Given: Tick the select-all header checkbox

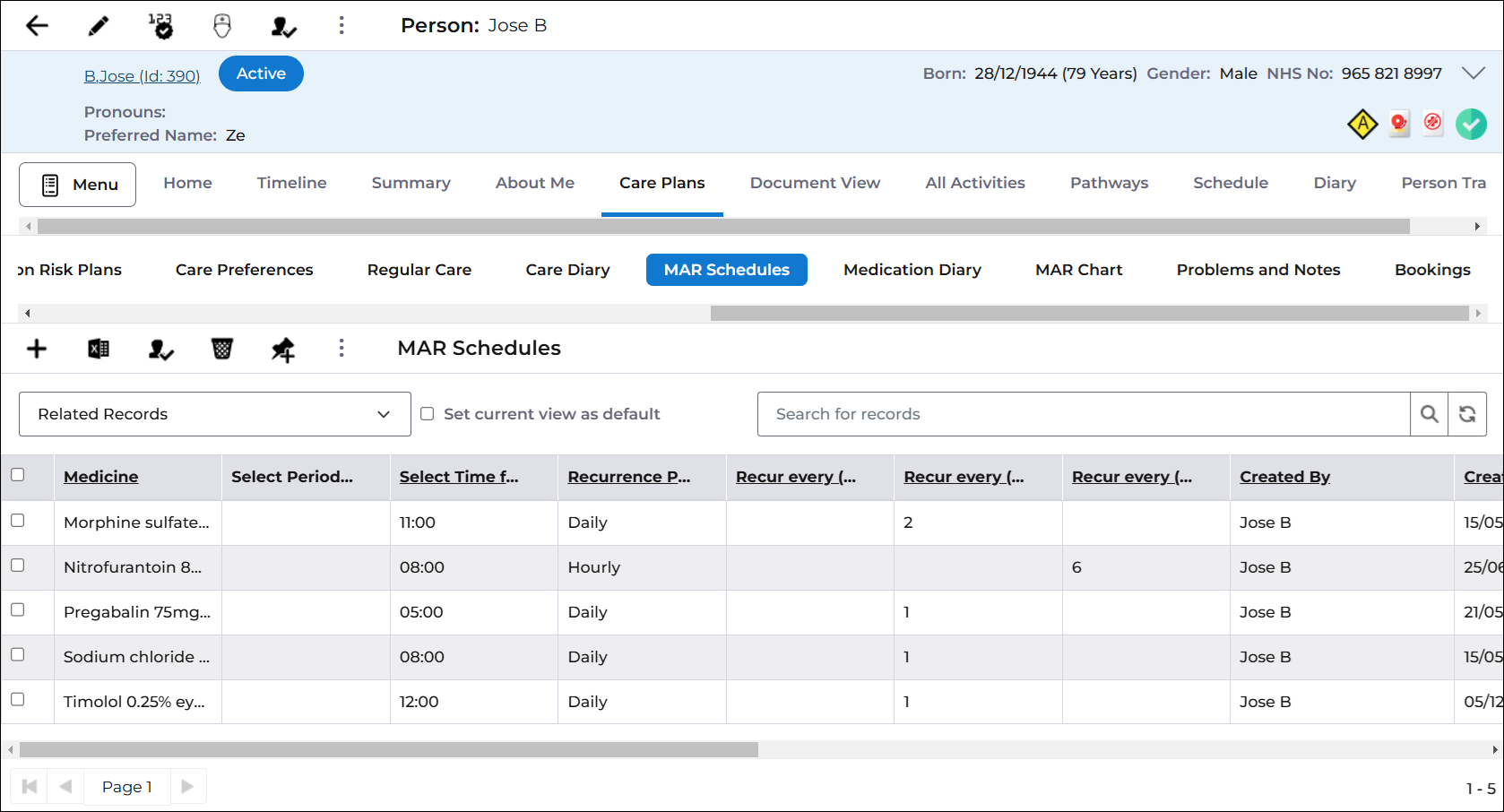Looking at the screenshot, I should click(18, 475).
